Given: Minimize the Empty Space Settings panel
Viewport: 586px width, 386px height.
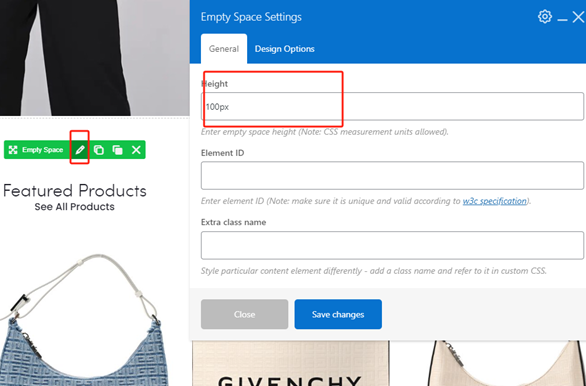Looking at the screenshot, I should pos(562,19).
